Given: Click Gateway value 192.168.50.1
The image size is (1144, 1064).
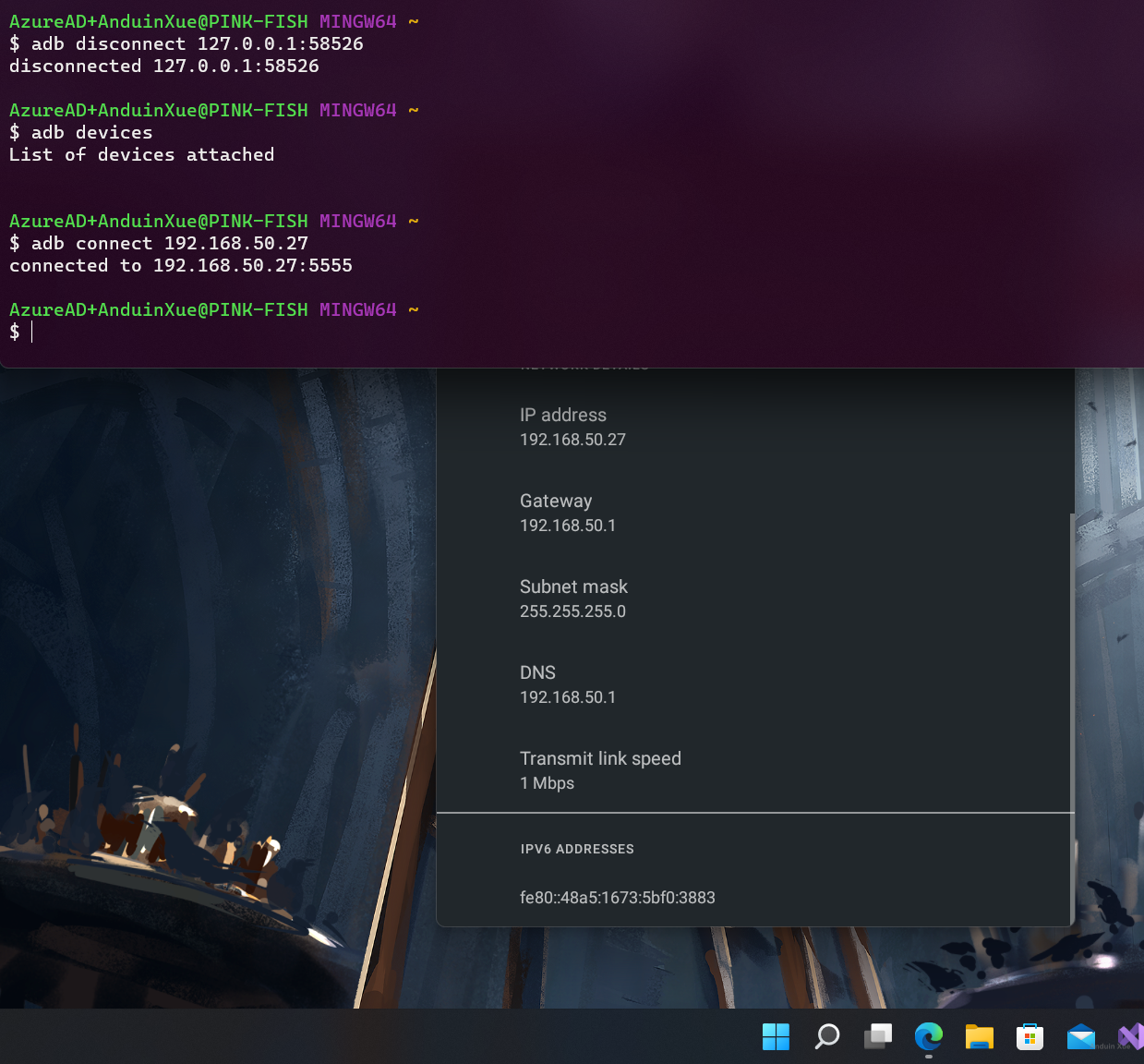Looking at the screenshot, I should coord(568,526).
